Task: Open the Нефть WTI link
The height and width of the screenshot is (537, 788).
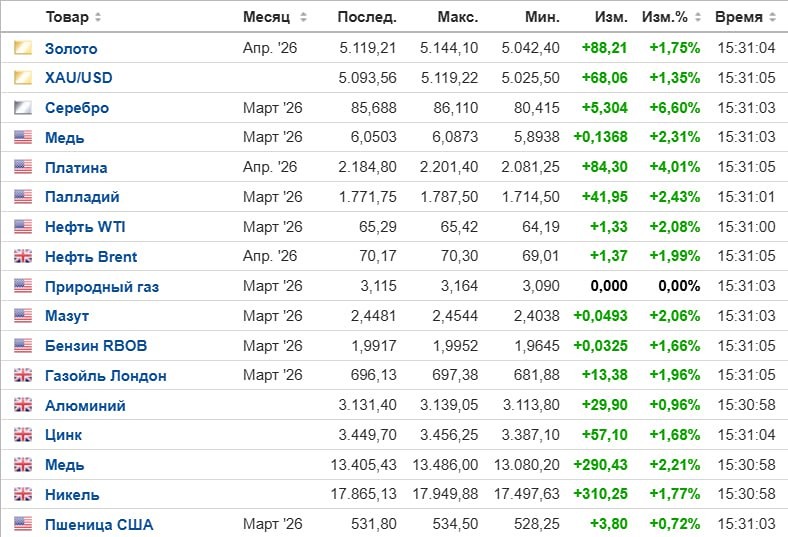Action: pyautogui.click(x=85, y=227)
